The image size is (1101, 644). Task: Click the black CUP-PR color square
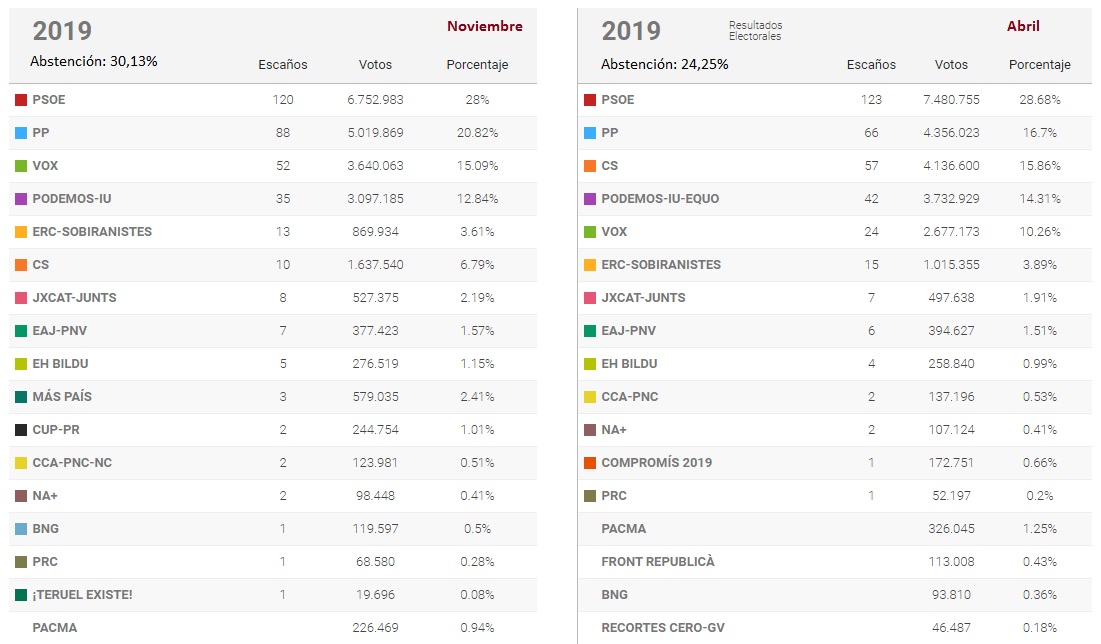click(21, 430)
